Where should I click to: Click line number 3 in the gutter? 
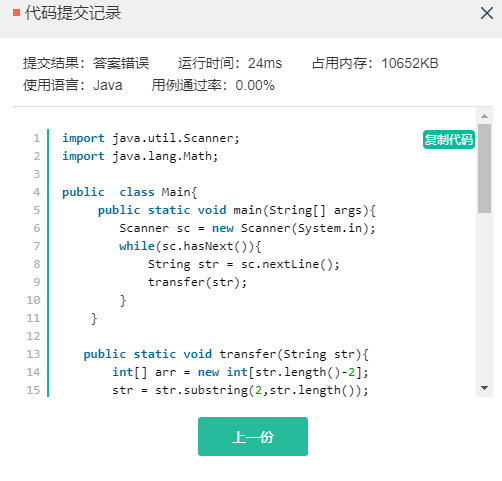point(37,174)
